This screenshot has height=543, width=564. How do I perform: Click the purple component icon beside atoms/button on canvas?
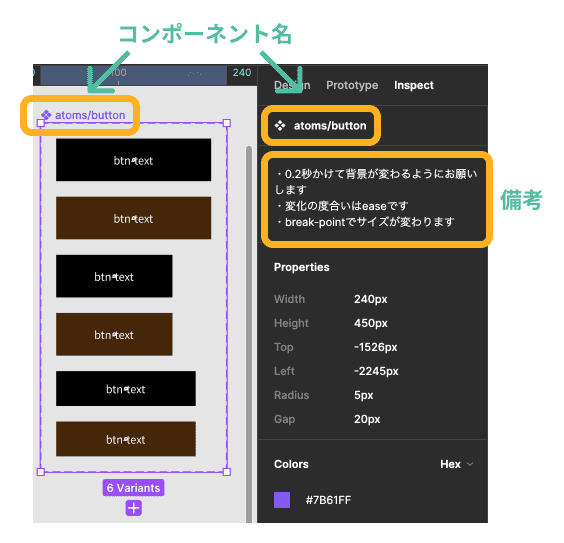point(46,115)
